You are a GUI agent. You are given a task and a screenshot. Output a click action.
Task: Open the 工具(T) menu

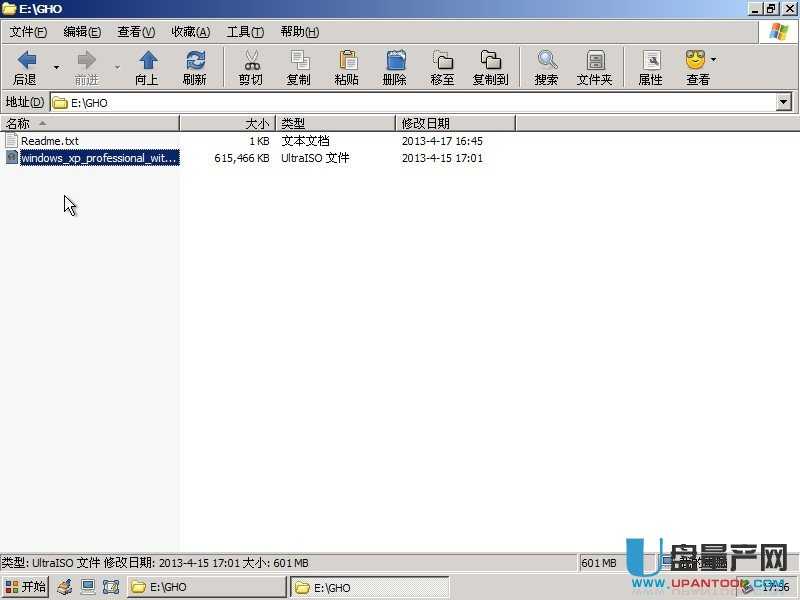tap(245, 32)
